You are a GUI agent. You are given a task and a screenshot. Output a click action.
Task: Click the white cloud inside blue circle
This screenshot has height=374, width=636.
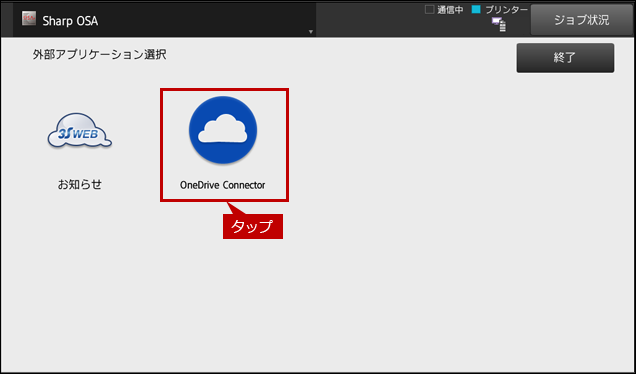coord(223,129)
